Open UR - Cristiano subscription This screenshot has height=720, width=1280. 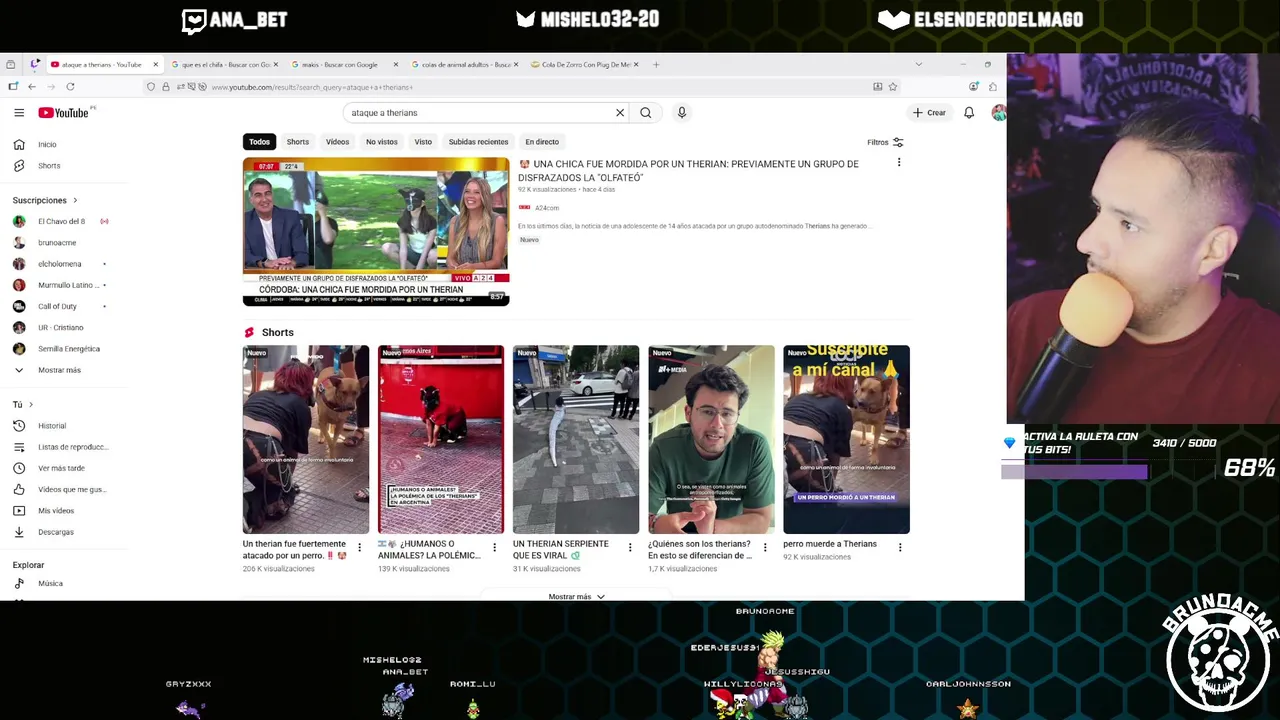pyautogui.click(x=60, y=327)
